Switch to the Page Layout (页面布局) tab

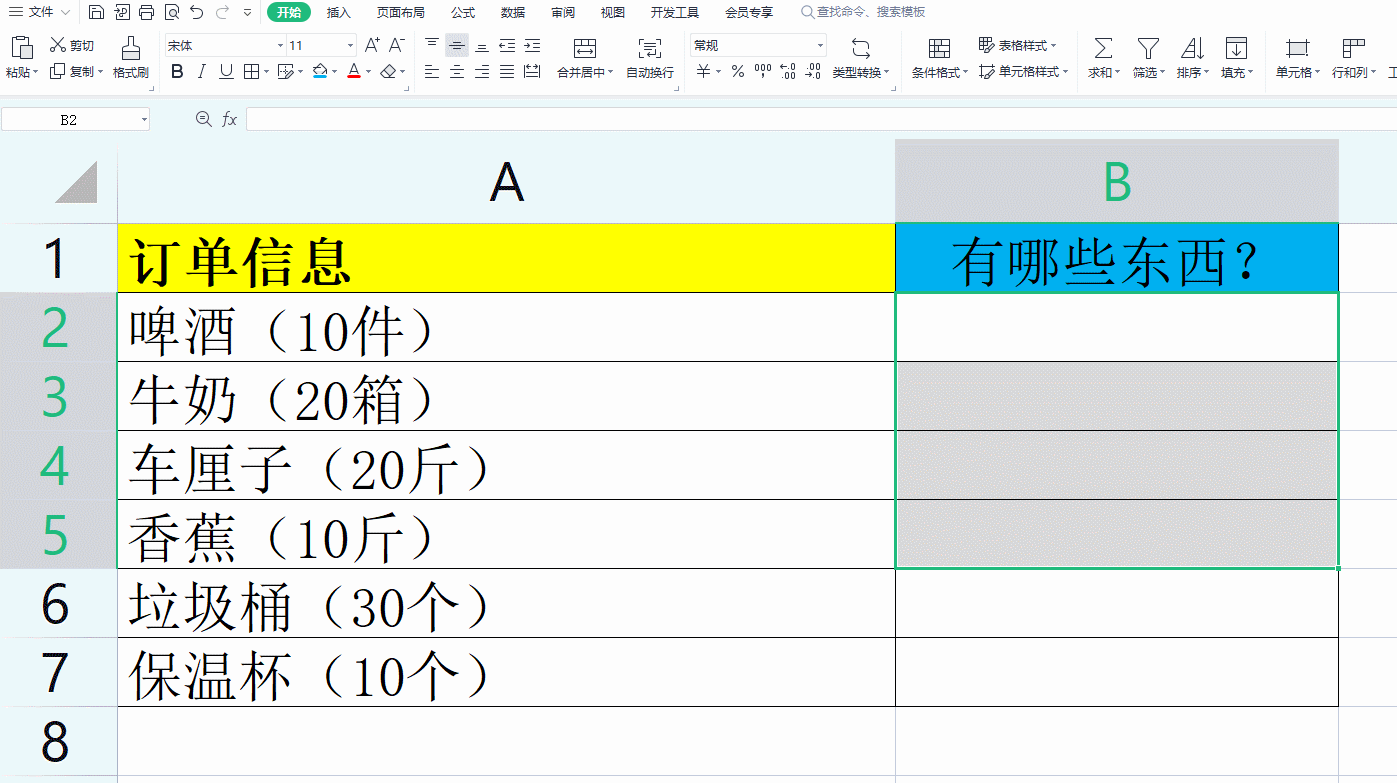coord(401,12)
